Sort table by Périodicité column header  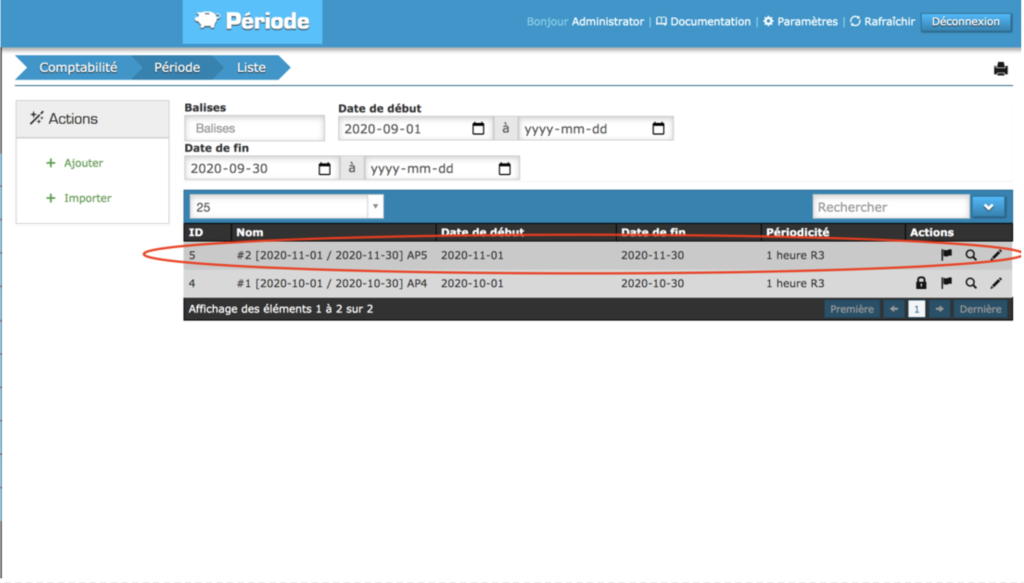tap(797, 233)
